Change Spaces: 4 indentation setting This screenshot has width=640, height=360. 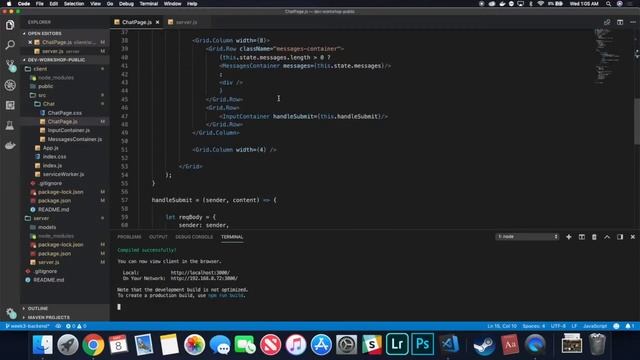pyautogui.click(x=533, y=326)
